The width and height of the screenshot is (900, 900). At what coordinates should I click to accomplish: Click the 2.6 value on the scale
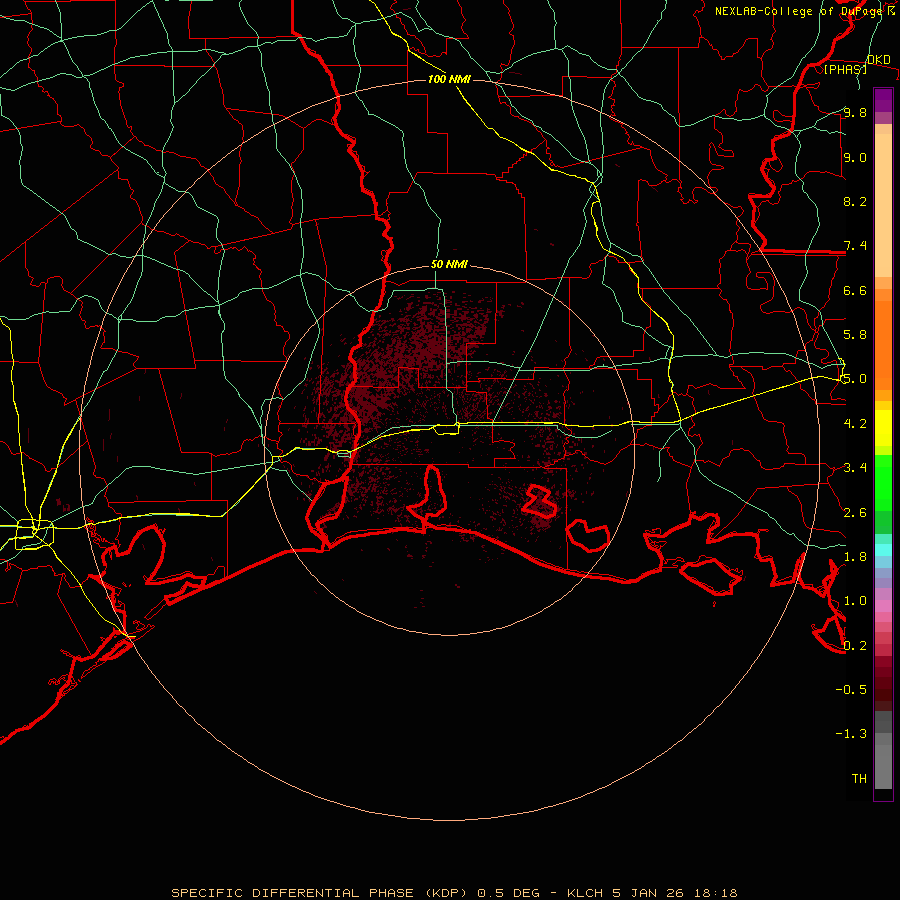855,513
